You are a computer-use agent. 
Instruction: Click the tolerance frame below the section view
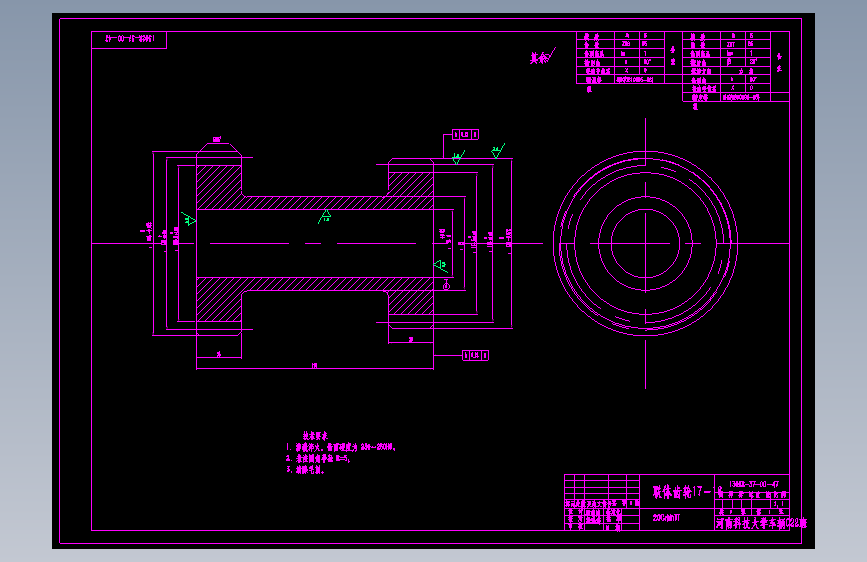click(x=476, y=355)
